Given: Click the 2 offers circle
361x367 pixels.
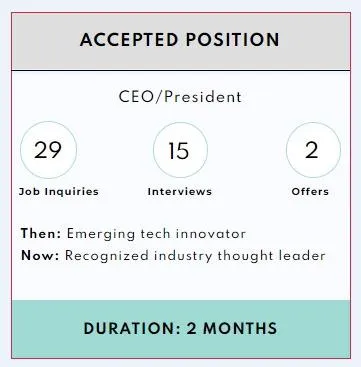Looking at the screenshot, I should point(313,150).
